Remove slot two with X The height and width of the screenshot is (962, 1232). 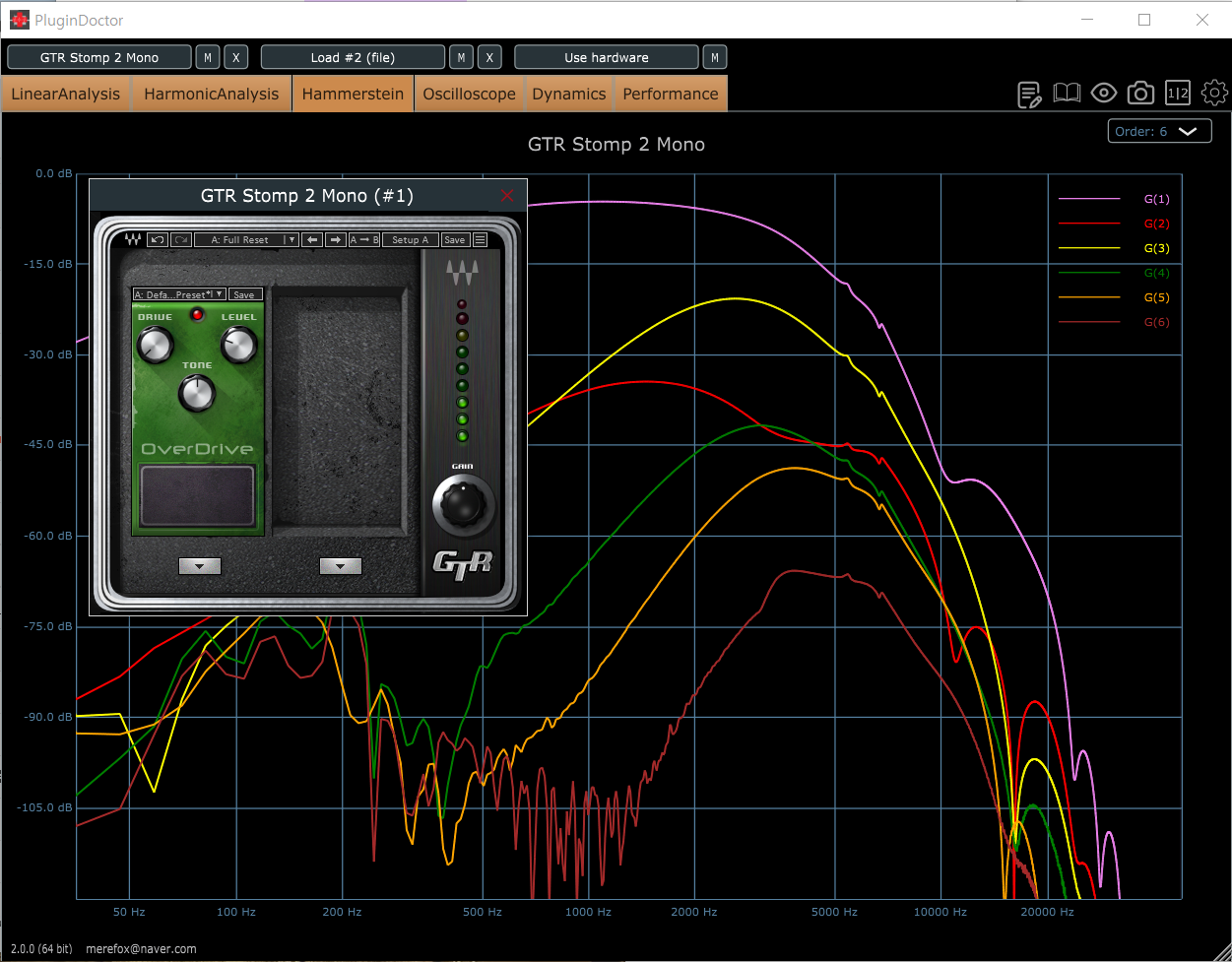pyautogui.click(x=489, y=57)
